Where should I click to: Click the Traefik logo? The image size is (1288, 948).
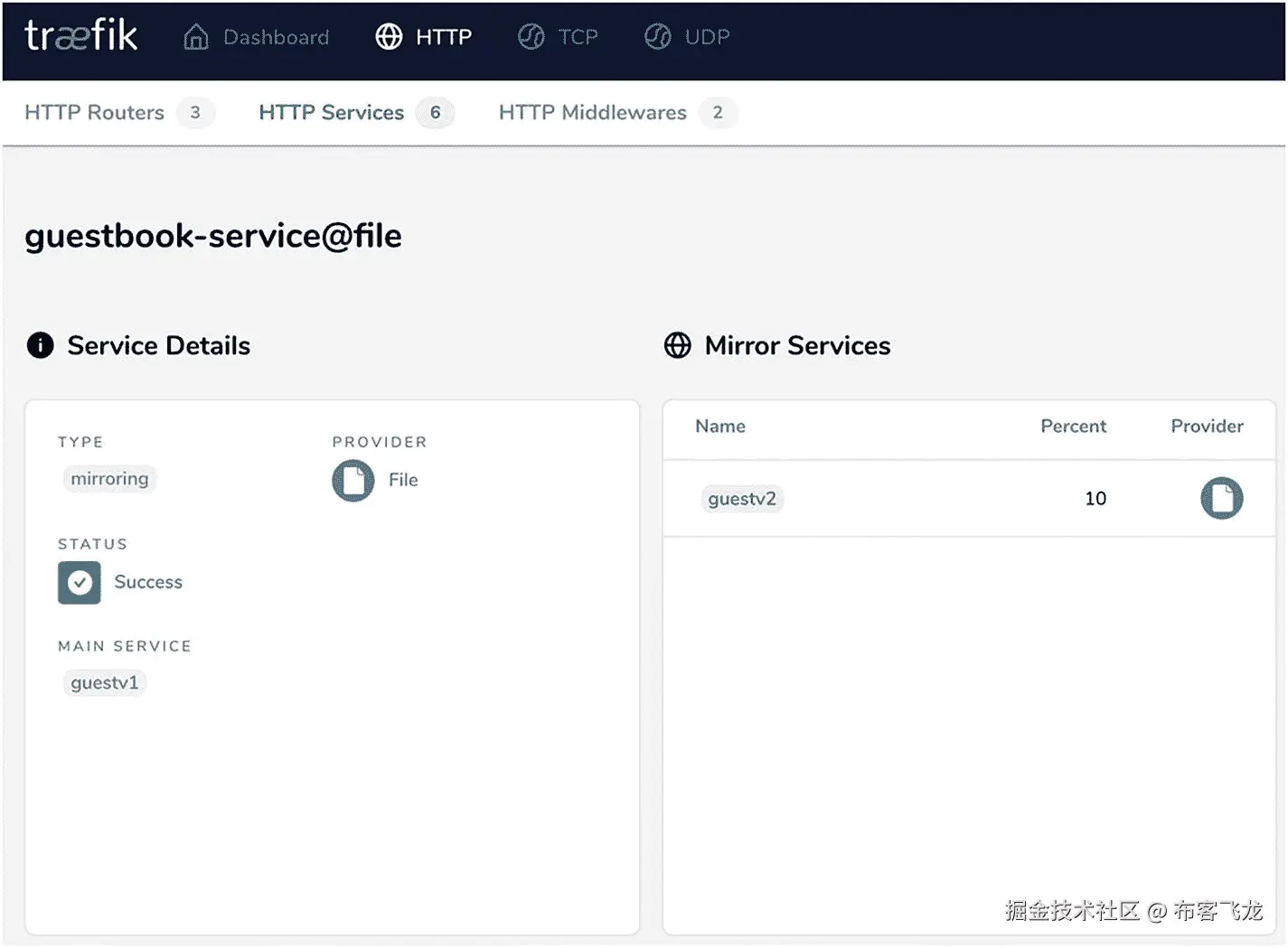click(80, 36)
